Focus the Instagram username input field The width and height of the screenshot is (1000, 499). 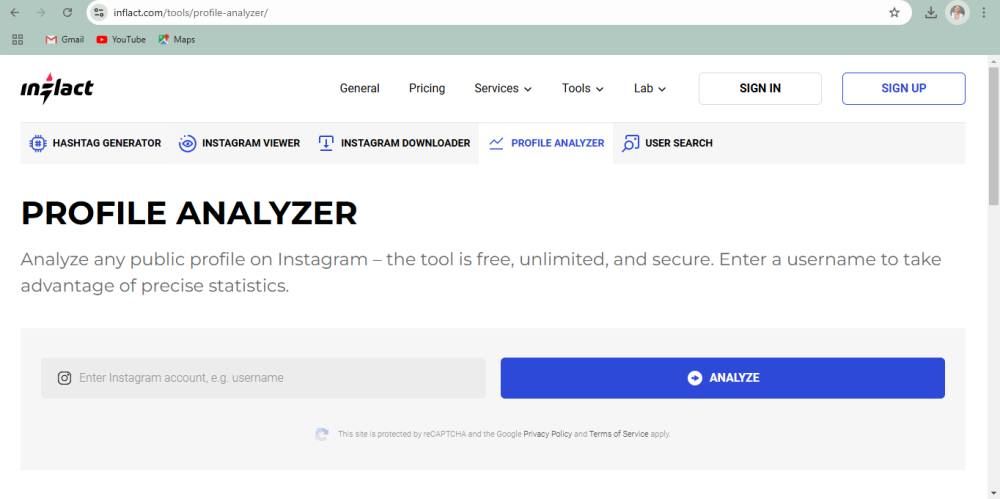tap(263, 378)
